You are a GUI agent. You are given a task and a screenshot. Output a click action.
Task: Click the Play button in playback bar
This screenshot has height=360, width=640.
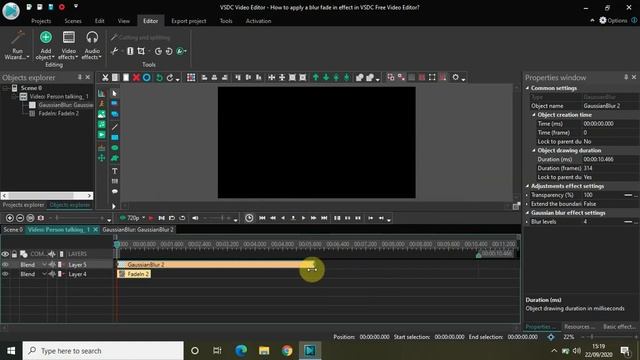coord(303,218)
